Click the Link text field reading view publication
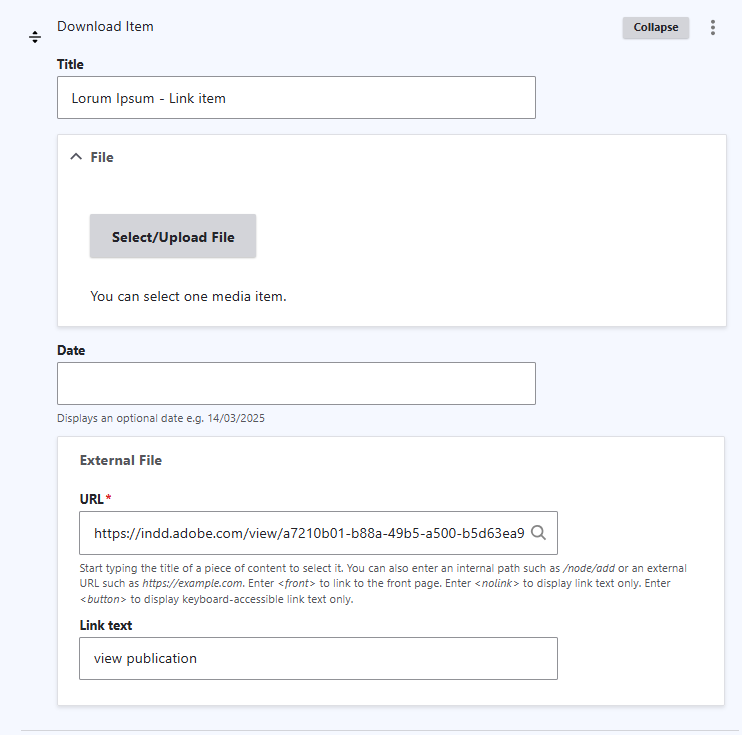Screen dimensions: 742x735 tap(318, 658)
